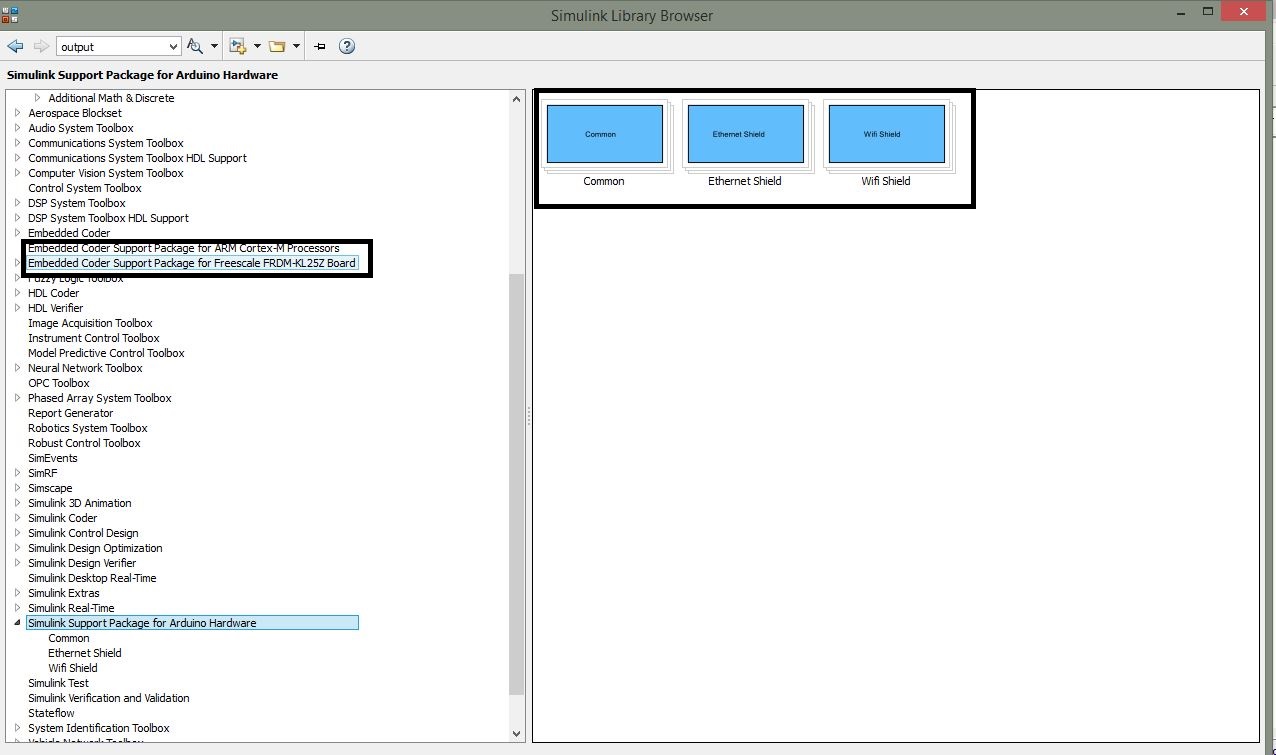
Task: Select Model Predictive Control Toolbox
Action: pyautogui.click(x=106, y=353)
